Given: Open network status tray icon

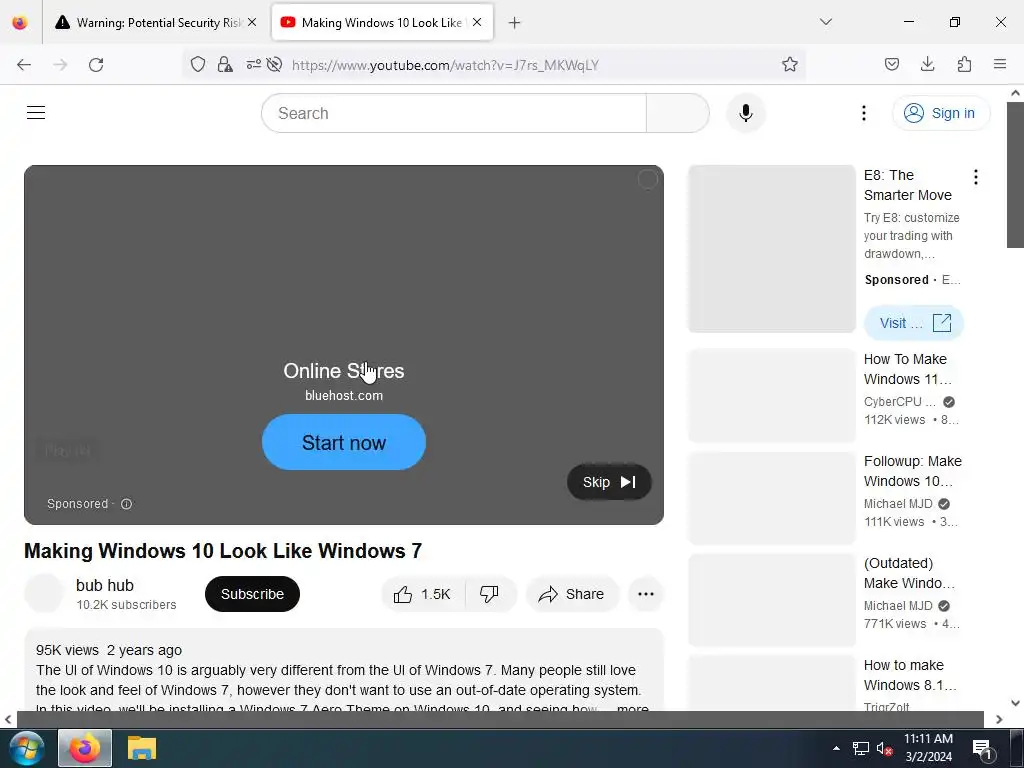Looking at the screenshot, I should tap(861, 748).
